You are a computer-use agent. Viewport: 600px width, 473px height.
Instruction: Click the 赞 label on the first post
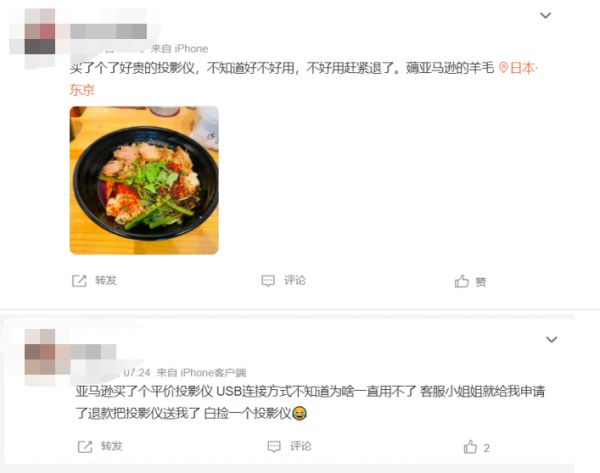pos(481,282)
